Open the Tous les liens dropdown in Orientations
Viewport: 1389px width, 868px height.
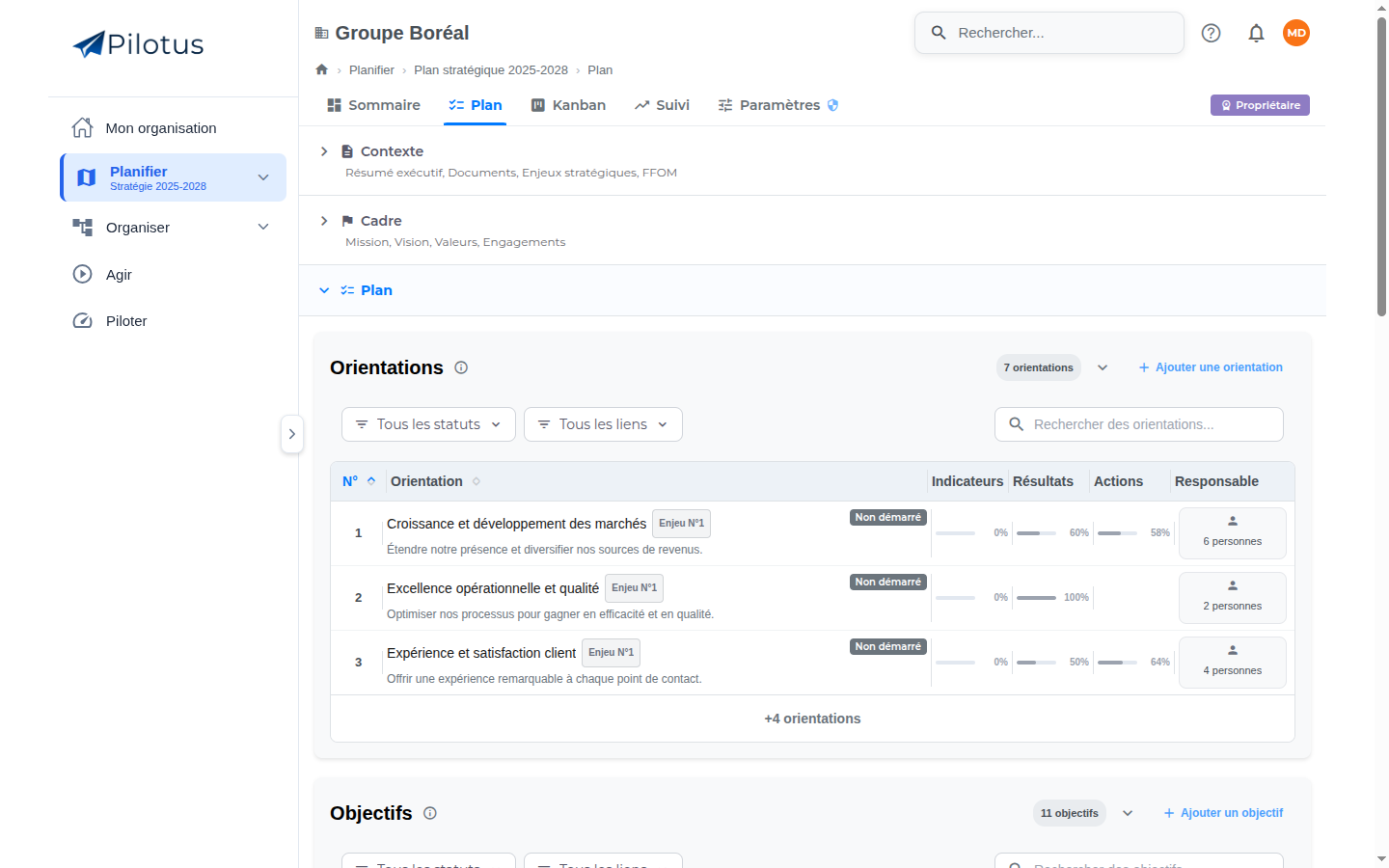[603, 424]
